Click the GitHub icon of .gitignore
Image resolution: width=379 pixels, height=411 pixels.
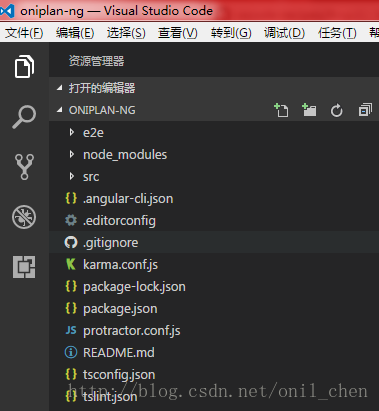pyautogui.click(x=71, y=242)
